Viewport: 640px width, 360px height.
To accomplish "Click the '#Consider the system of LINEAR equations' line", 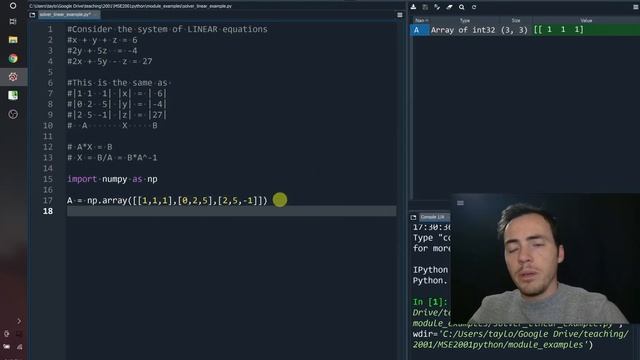I will coord(167,29).
